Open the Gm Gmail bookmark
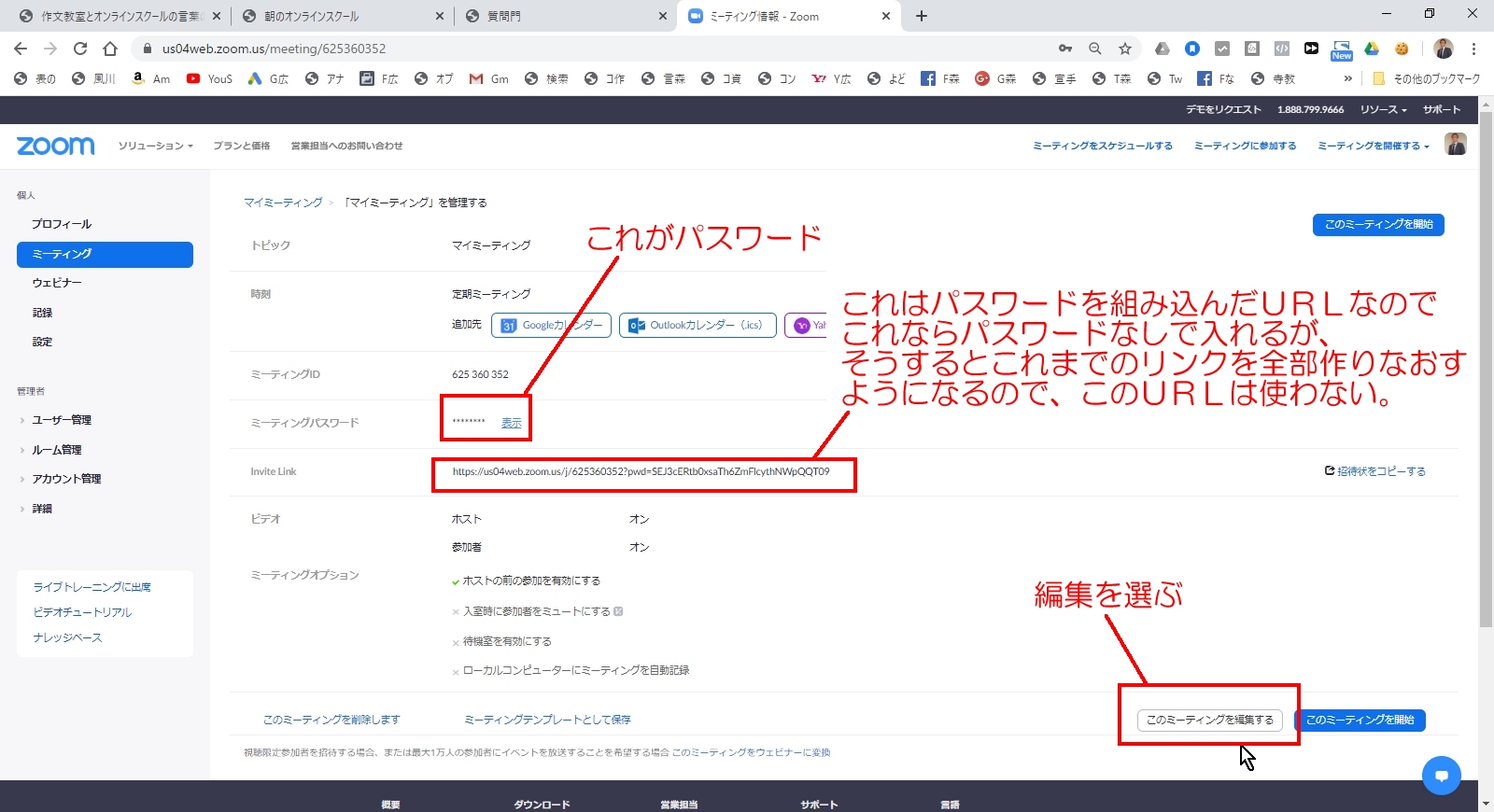This screenshot has width=1494, height=812. click(x=488, y=78)
